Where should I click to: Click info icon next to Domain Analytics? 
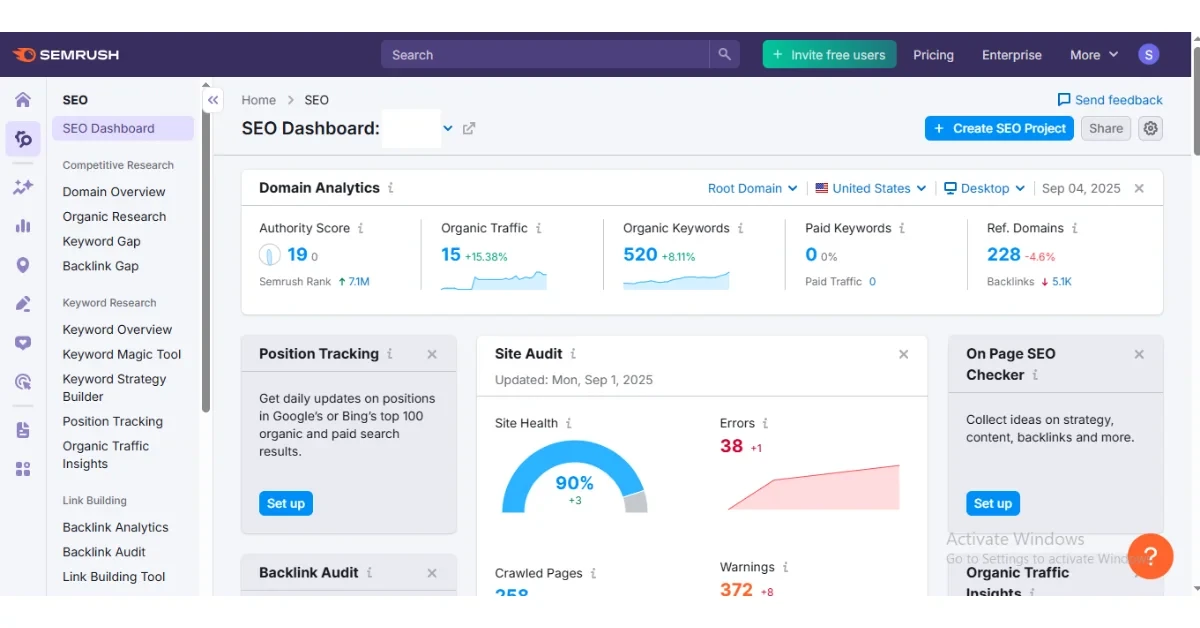pos(391,188)
